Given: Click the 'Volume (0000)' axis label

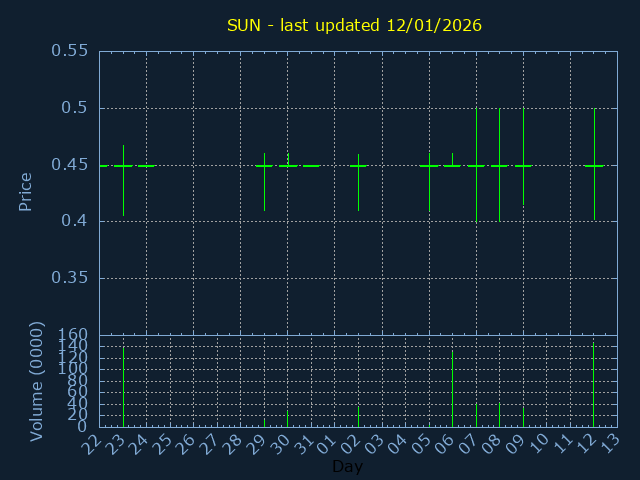Looking at the screenshot, I should [x=37, y=381].
